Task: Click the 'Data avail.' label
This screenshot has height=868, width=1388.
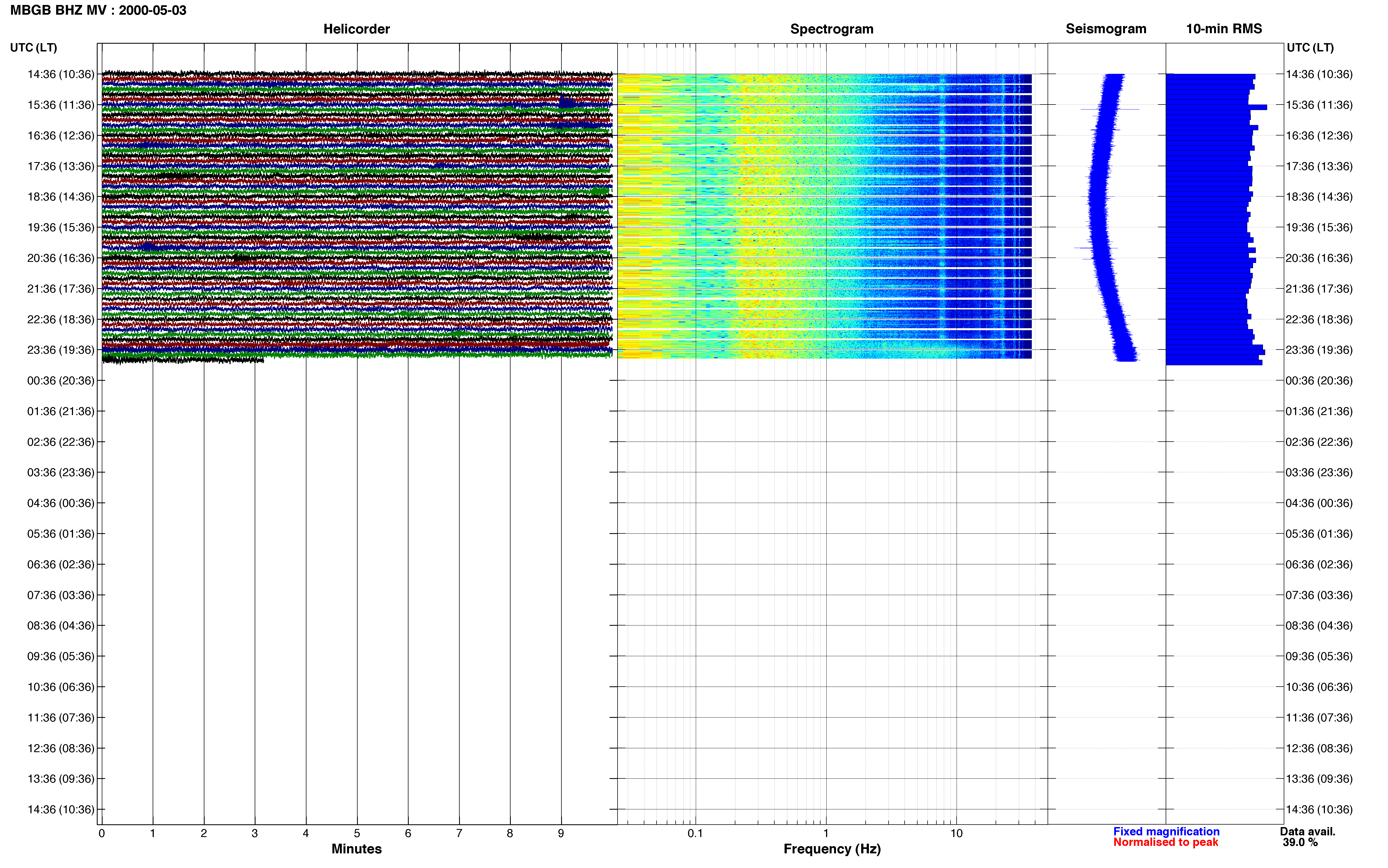Action: (x=1308, y=831)
